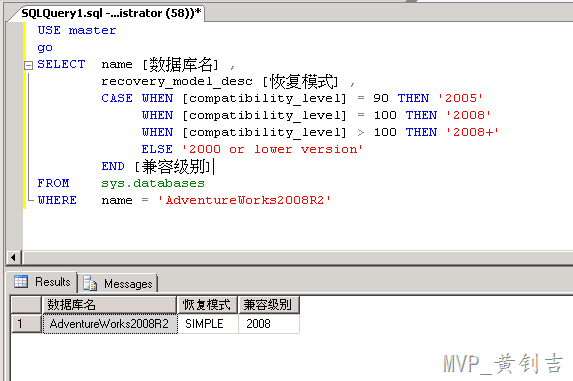Click the Messages document icon
Image resolution: width=573 pixels, height=381 pixels.
tap(90, 283)
